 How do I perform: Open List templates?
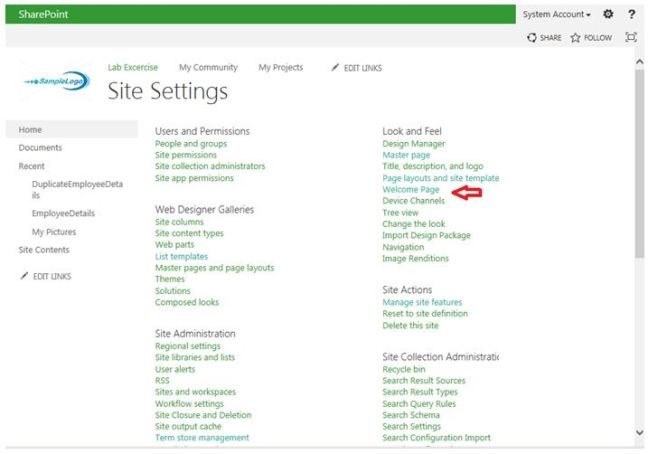coord(182,256)
